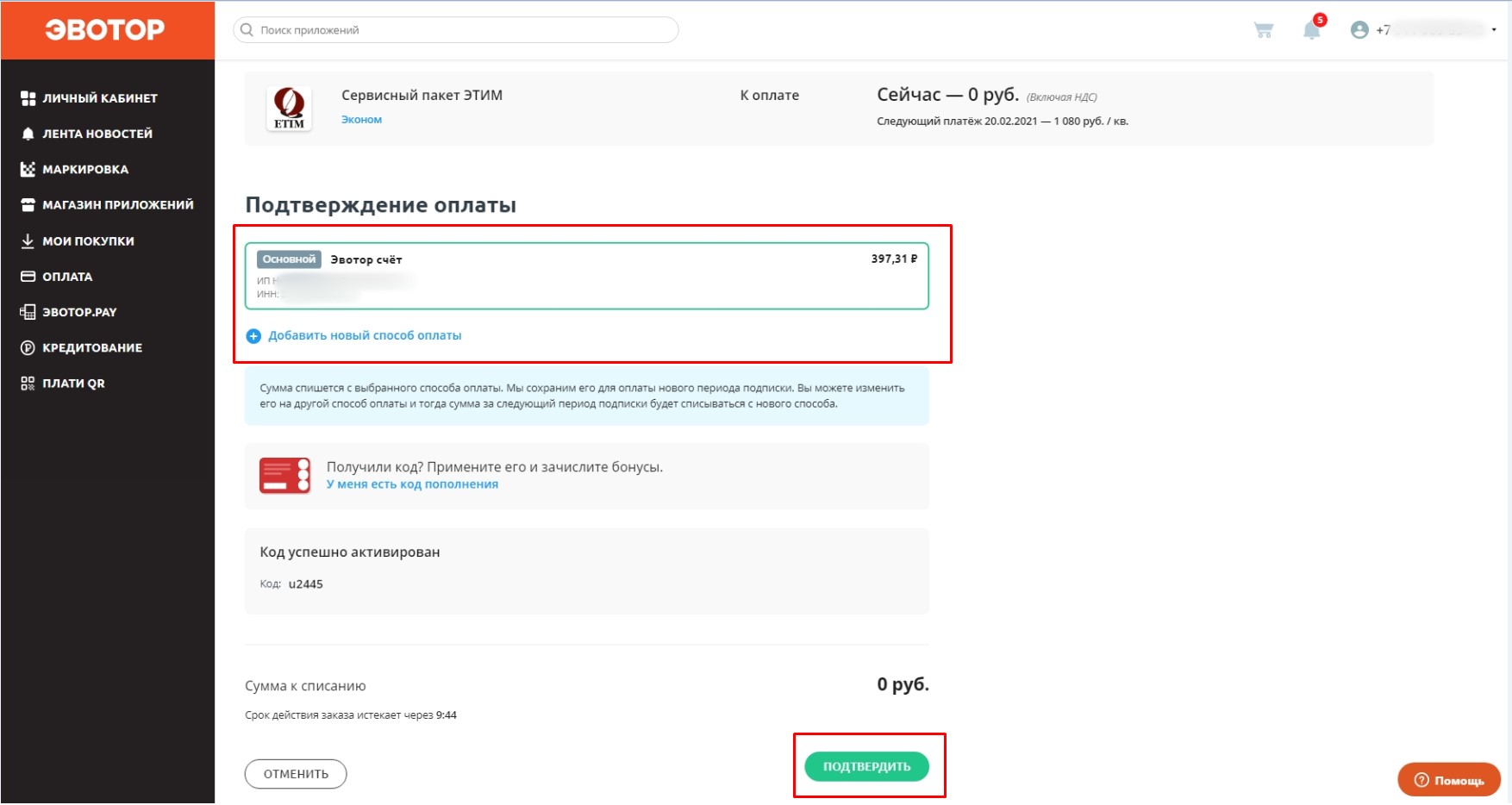Click the Маркировка sidebar icon
This screenshot has height=805, width=1512.
tap(28, 169)
